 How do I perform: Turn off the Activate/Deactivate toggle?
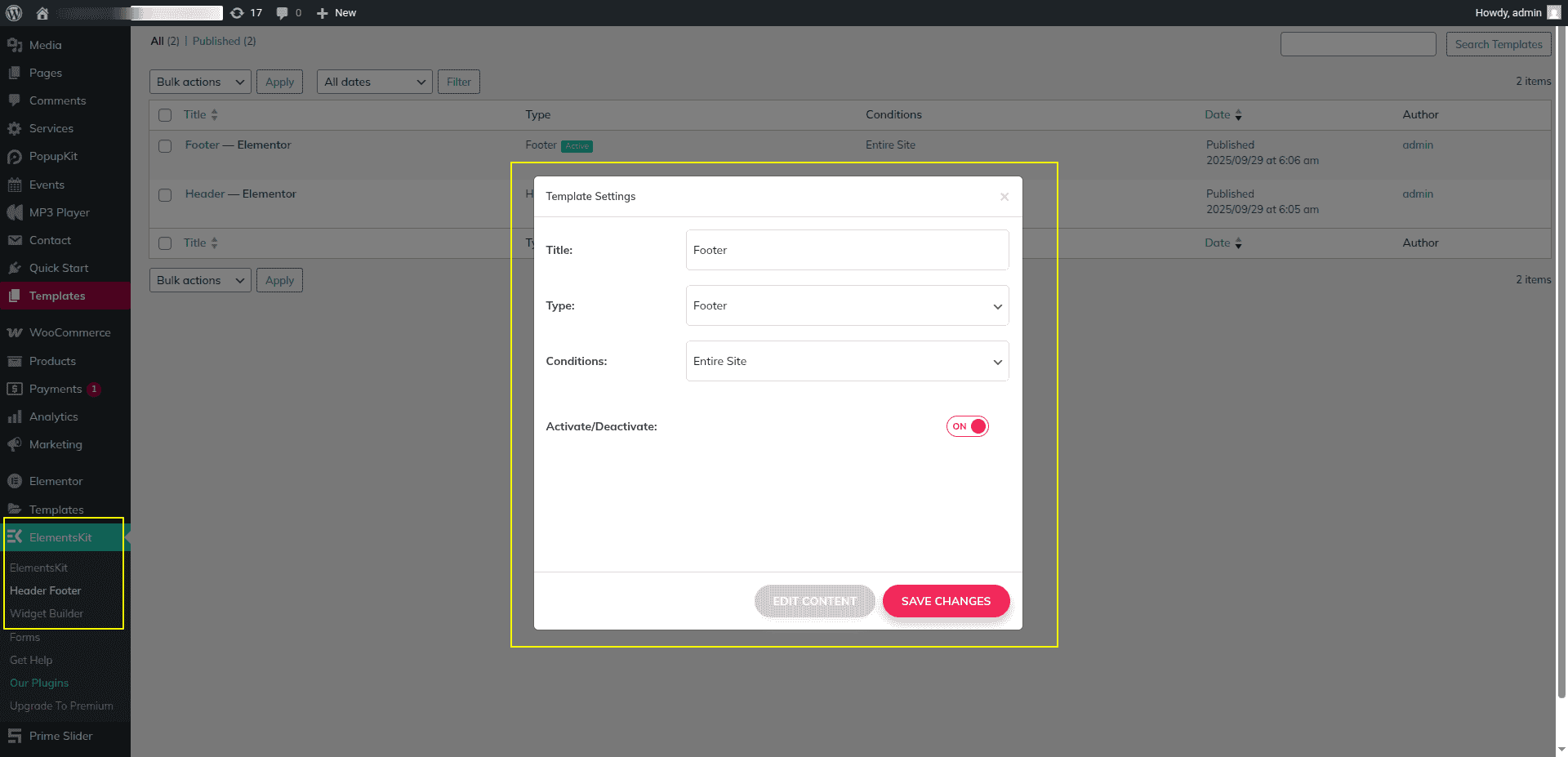[968, 426]
